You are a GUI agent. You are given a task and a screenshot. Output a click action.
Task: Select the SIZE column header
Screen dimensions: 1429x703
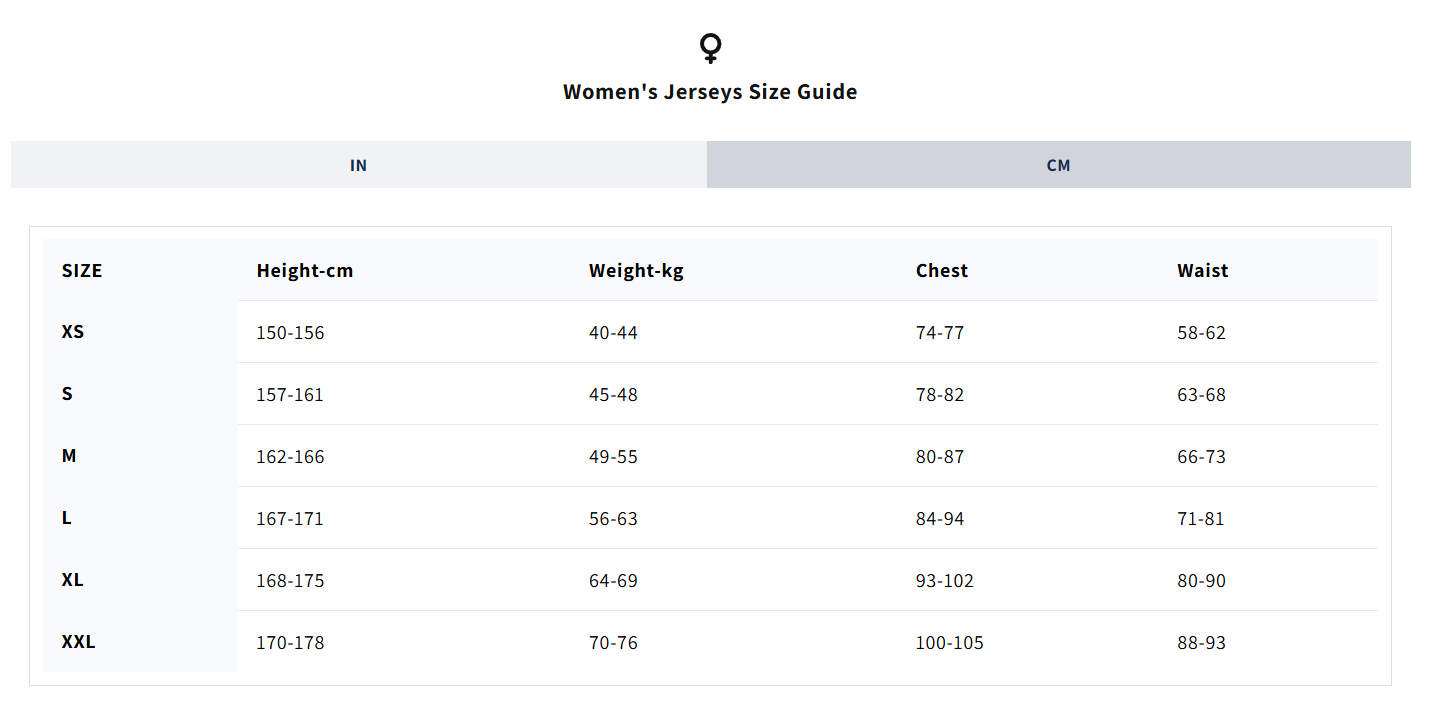point(82,271)
